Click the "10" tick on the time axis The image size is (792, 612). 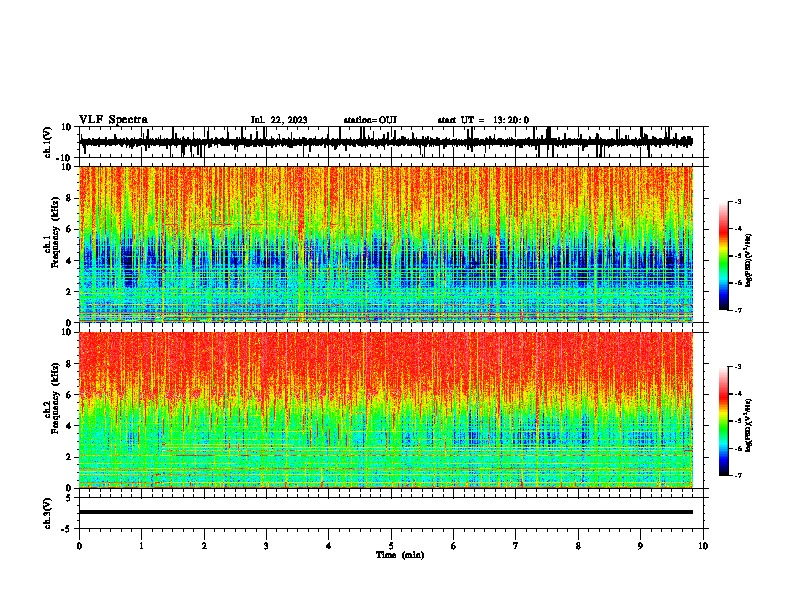[703, 546]
